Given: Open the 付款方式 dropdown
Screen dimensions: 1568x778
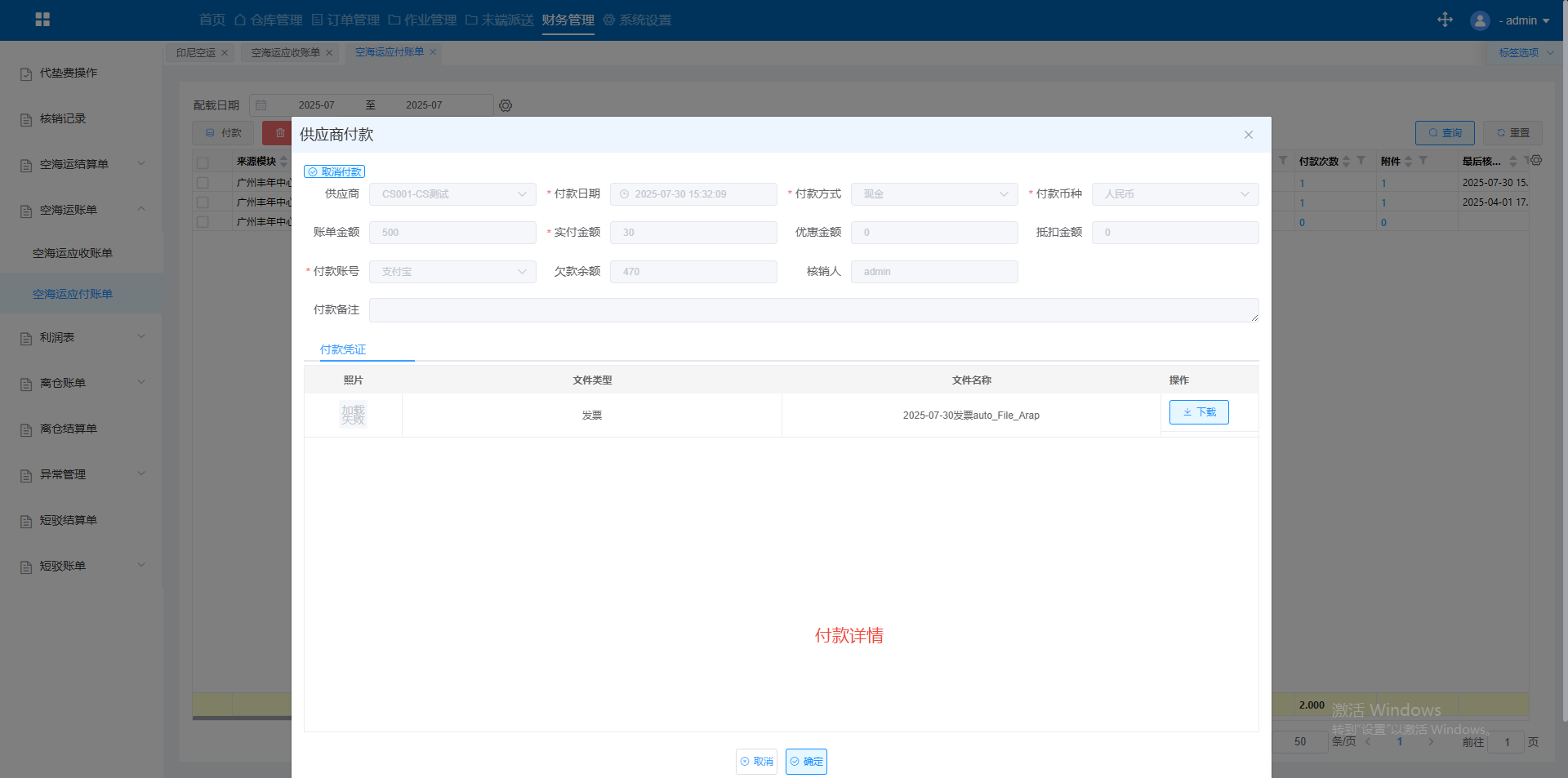Looking at the screenshot, I should [x=933, y=194].
